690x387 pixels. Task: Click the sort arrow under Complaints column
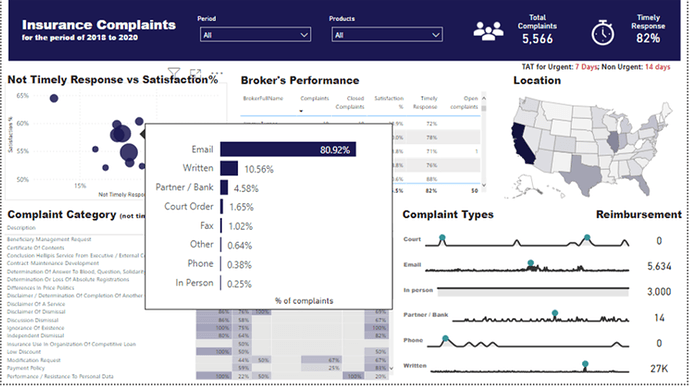(301, 111)
